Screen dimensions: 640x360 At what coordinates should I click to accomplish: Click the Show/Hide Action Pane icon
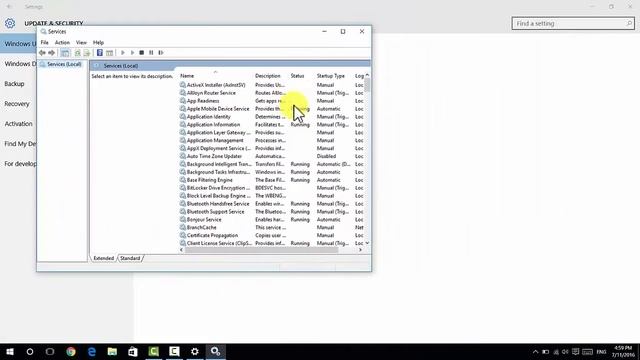[x=109, y=53]
